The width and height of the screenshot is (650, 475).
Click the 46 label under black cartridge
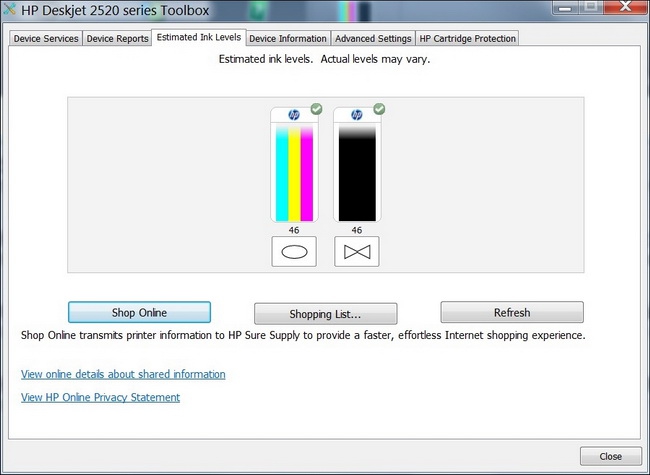357,230
